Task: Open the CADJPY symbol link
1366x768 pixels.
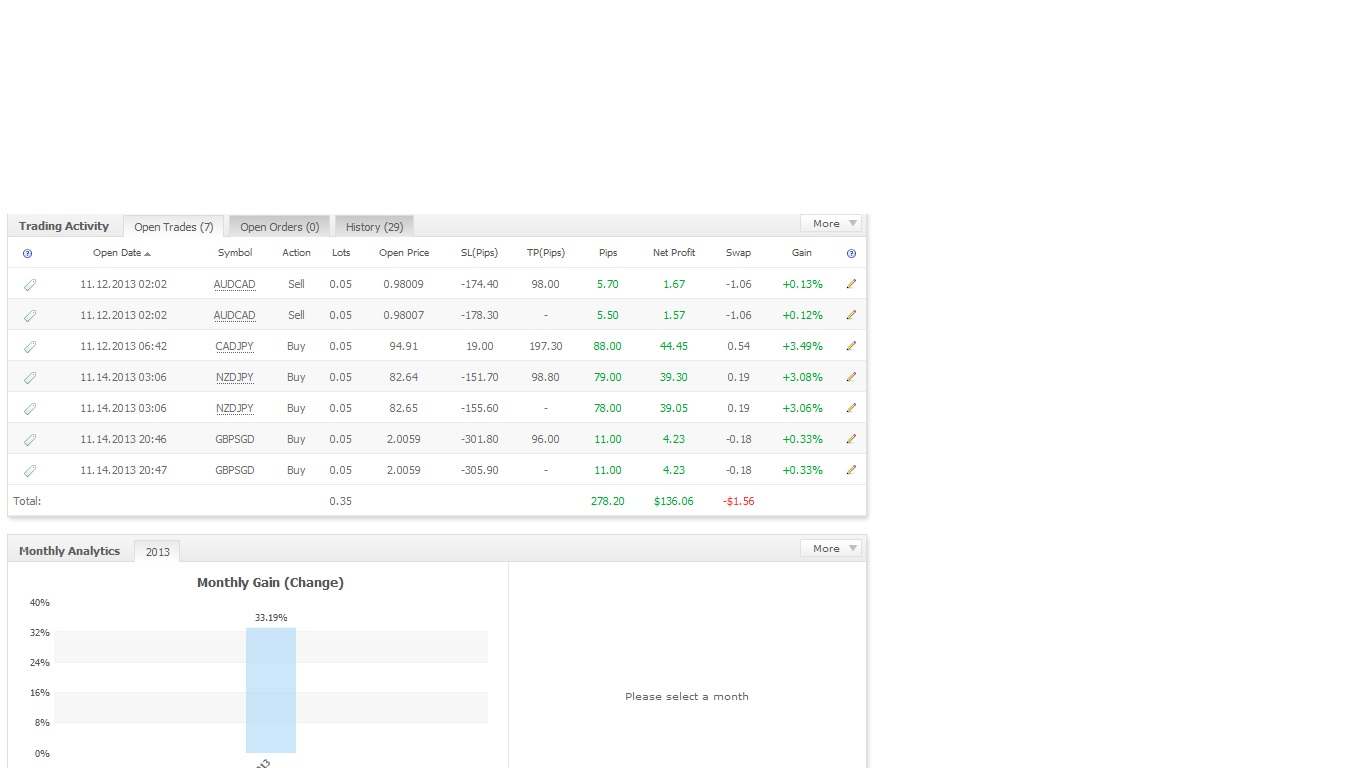Action: 235,346
